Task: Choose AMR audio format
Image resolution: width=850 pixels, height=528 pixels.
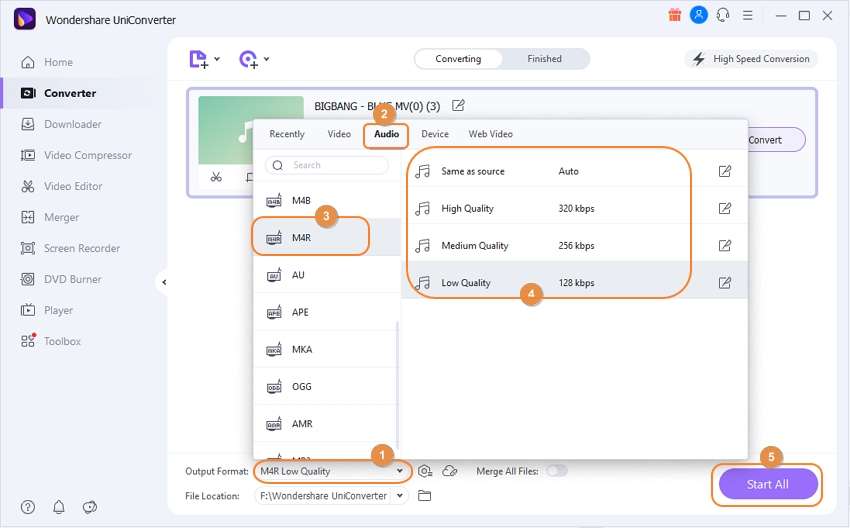Action: 326,423
